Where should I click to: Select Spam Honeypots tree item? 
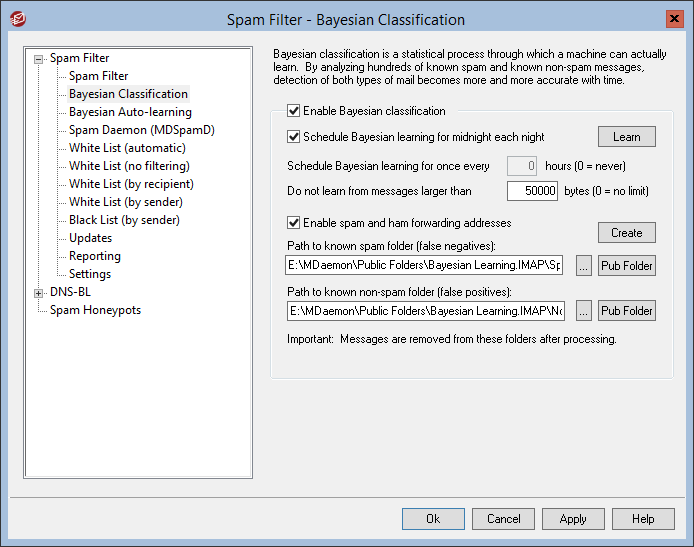(x=95, y=310)
